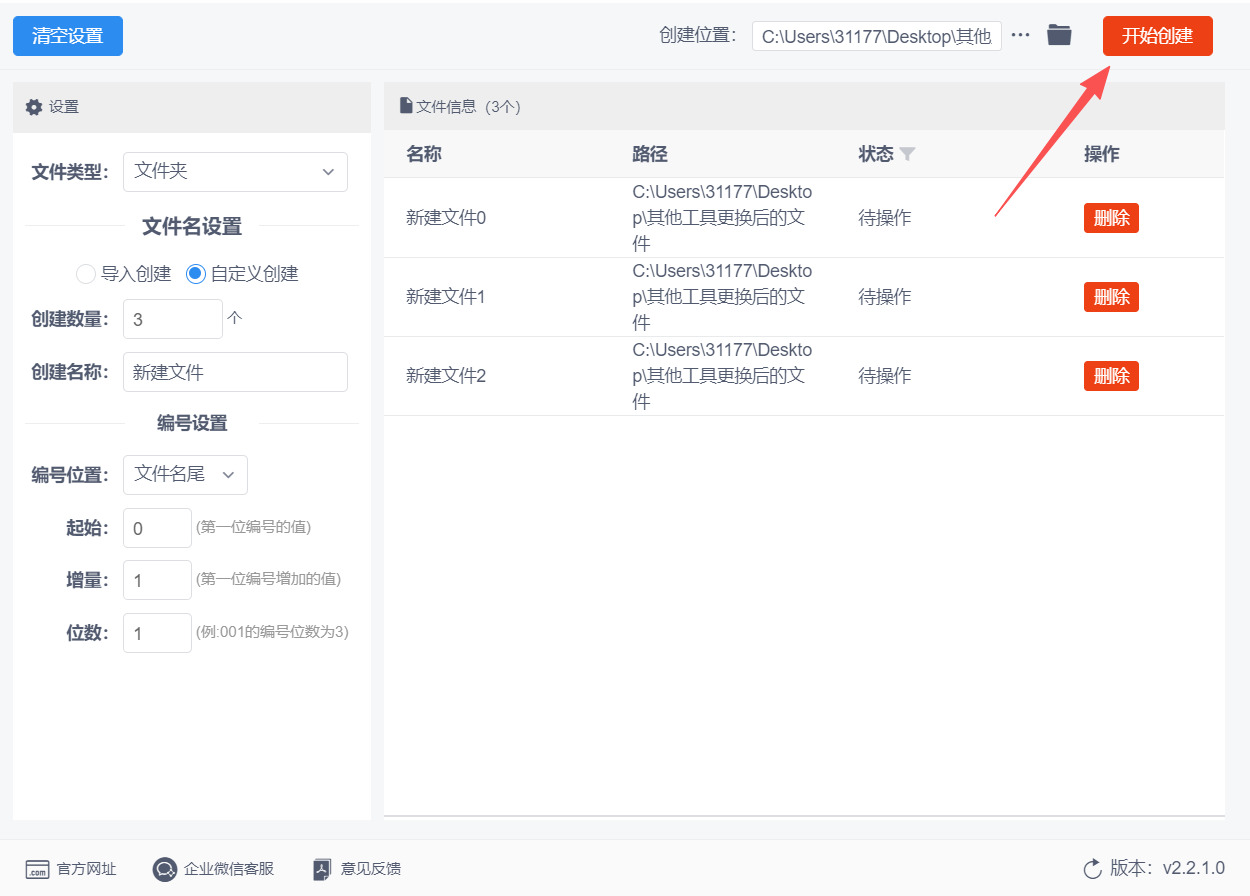
Task: Click the 位数 value input field
Action: coord(157,633)
